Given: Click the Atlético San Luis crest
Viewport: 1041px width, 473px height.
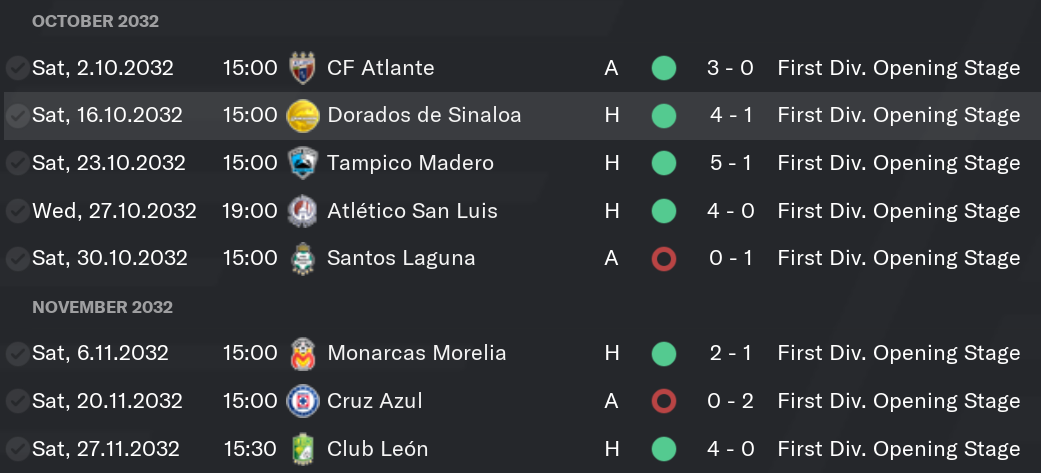Looking at the screenshot, I should (303, 211).
